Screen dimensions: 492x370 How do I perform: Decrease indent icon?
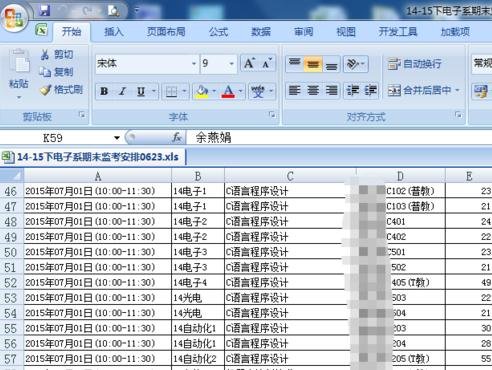[x=353, y=90]
